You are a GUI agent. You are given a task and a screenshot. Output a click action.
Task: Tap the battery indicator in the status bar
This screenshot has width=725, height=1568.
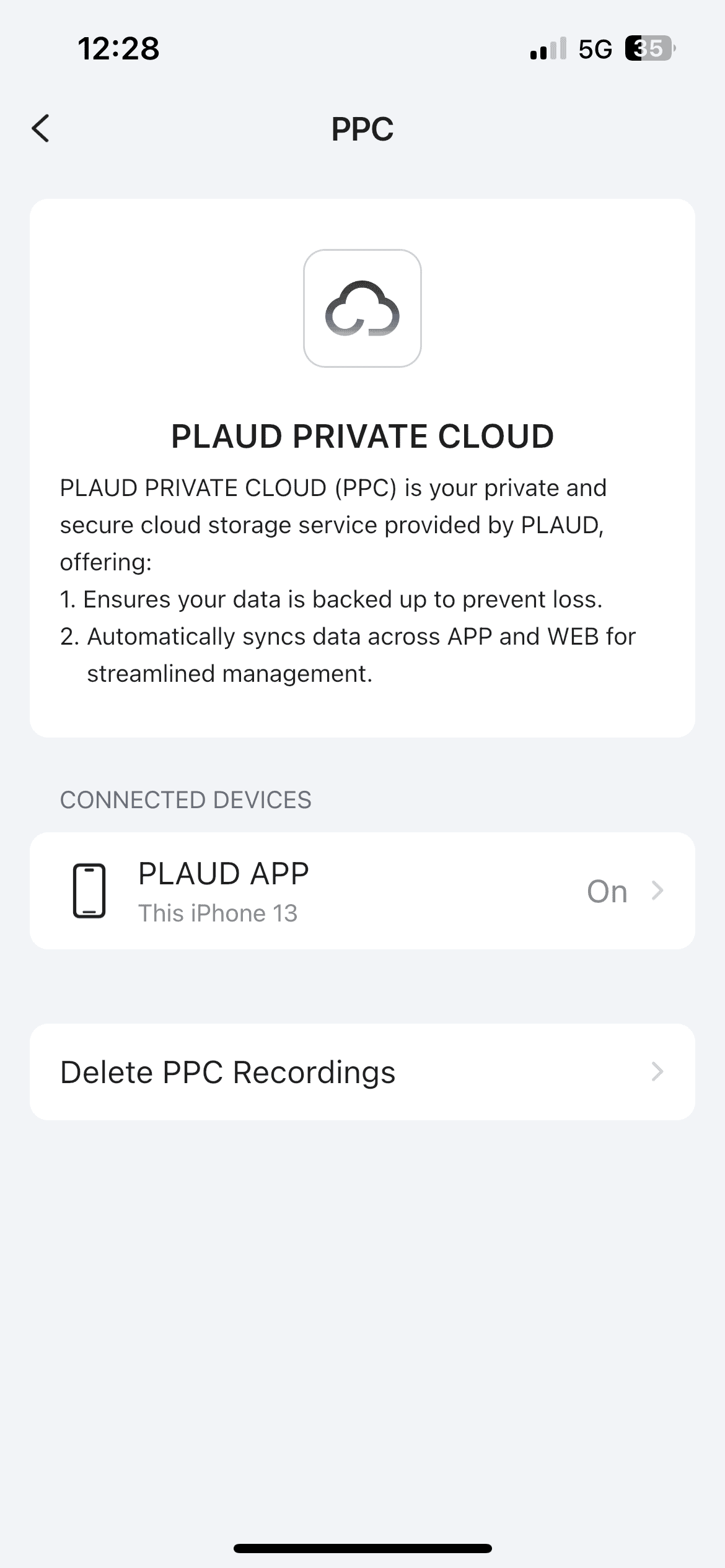coord(649,48)
